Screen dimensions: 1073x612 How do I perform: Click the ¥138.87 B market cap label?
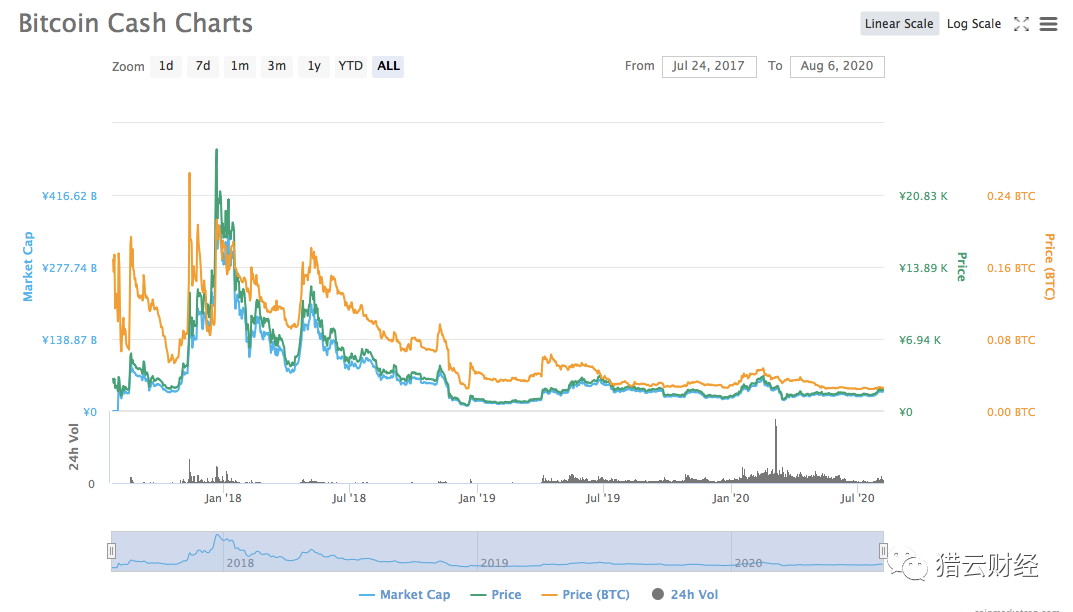tap(69, 340)
